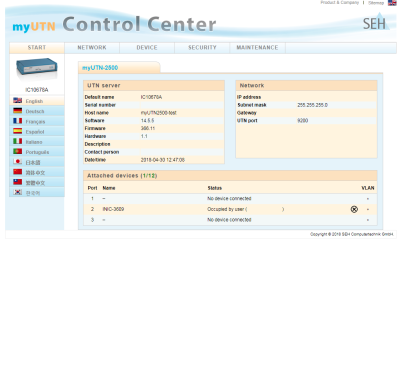
Task: Choose the French flag icon
Action: click(x=18, y=121)
